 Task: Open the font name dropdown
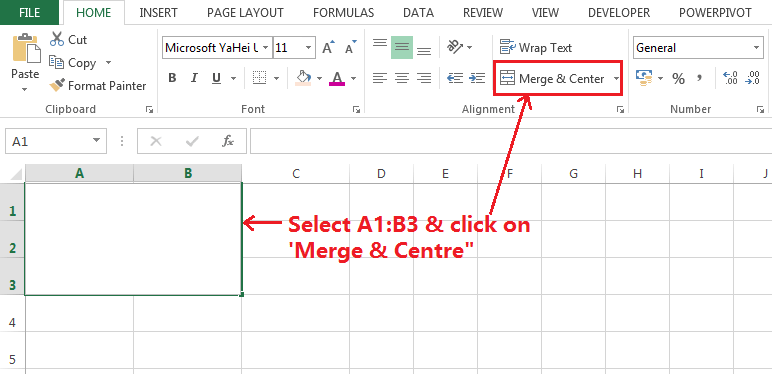tap(265, 48)
